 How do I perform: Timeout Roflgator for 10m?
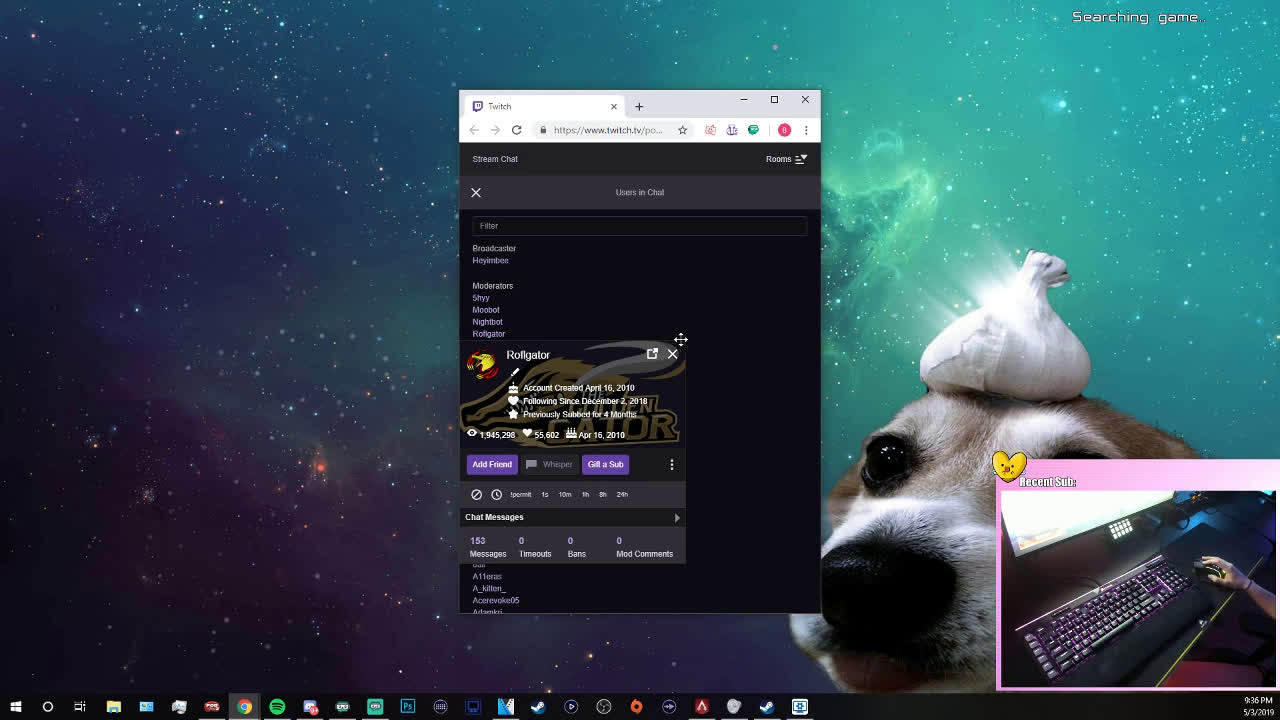click(x=565, y=494)
